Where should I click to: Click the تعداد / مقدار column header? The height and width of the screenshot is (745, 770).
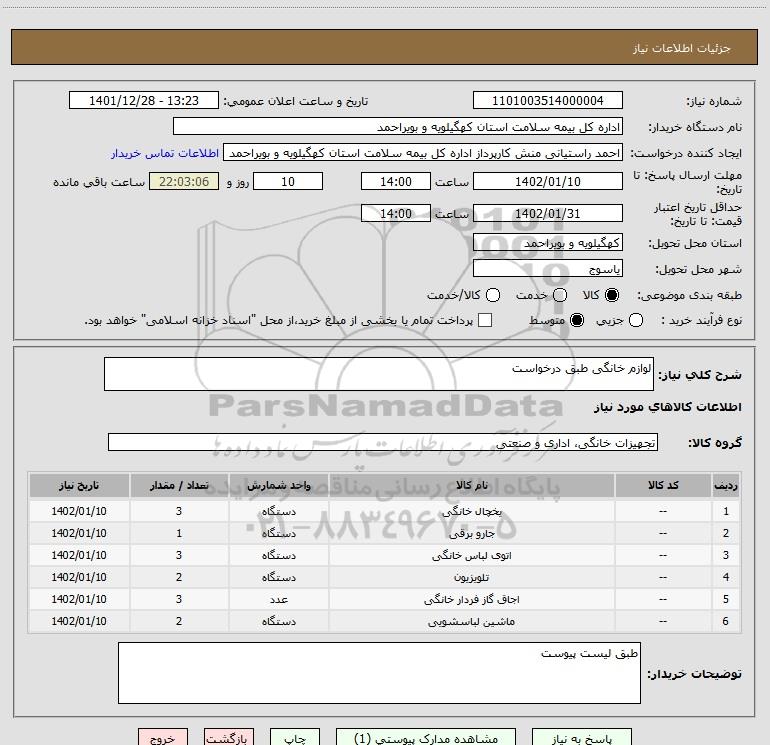coord(179,485)
